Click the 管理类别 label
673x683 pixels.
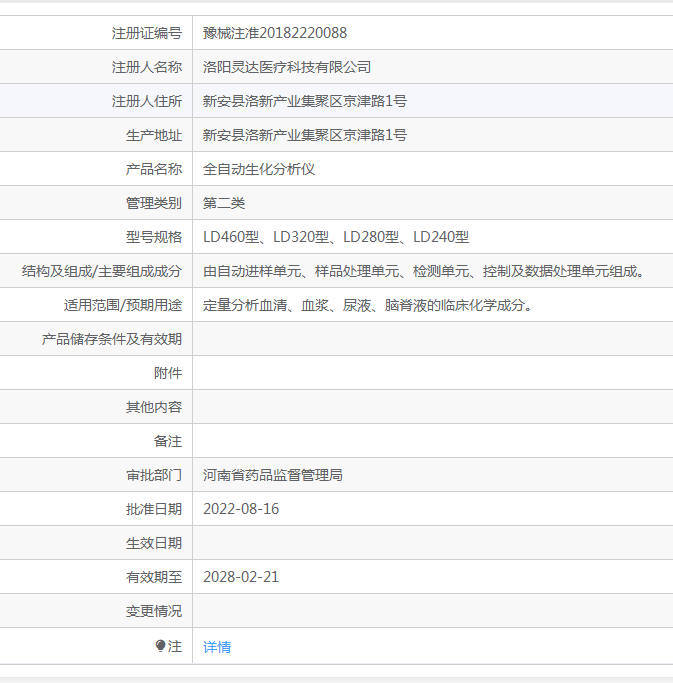154,203
